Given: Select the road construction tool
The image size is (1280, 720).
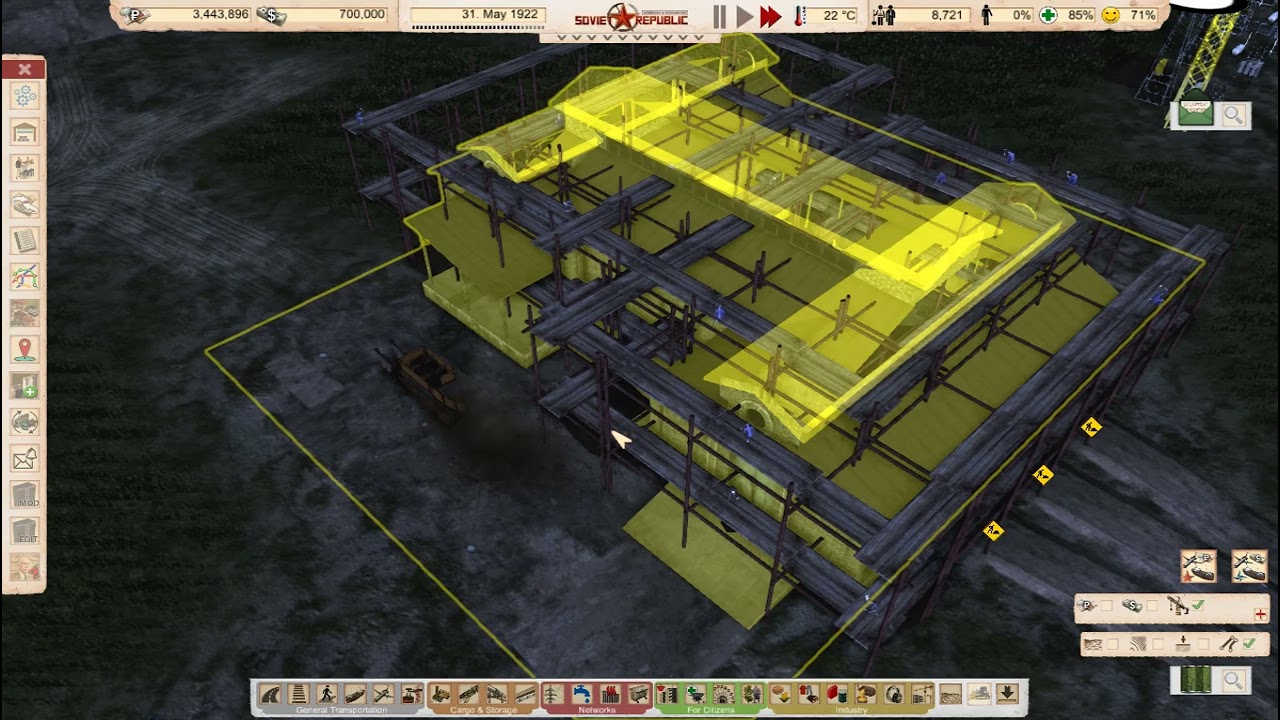Looking at the screenshot, I should pyautogui.click(x=270, y=694).
